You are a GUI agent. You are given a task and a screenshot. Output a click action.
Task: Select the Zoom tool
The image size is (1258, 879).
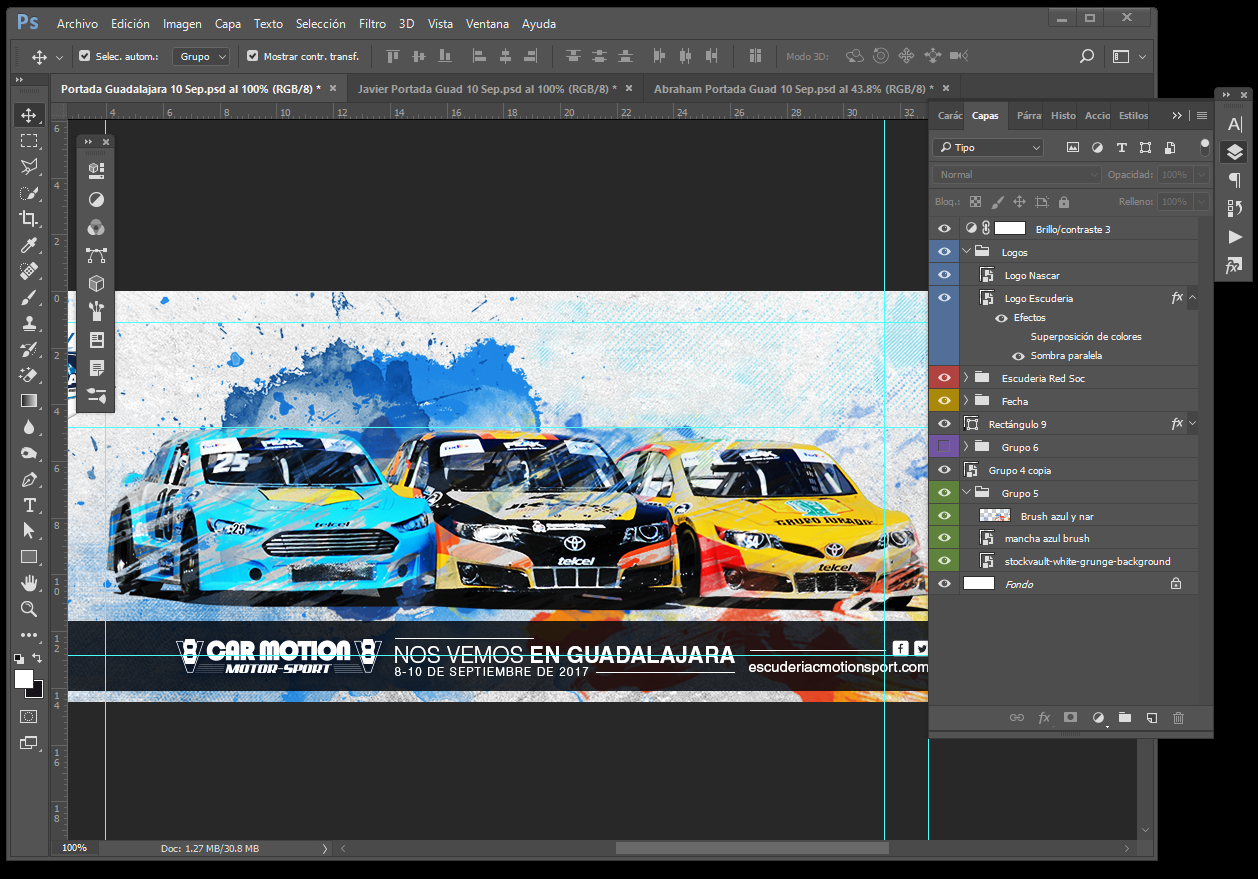point(29,609)
